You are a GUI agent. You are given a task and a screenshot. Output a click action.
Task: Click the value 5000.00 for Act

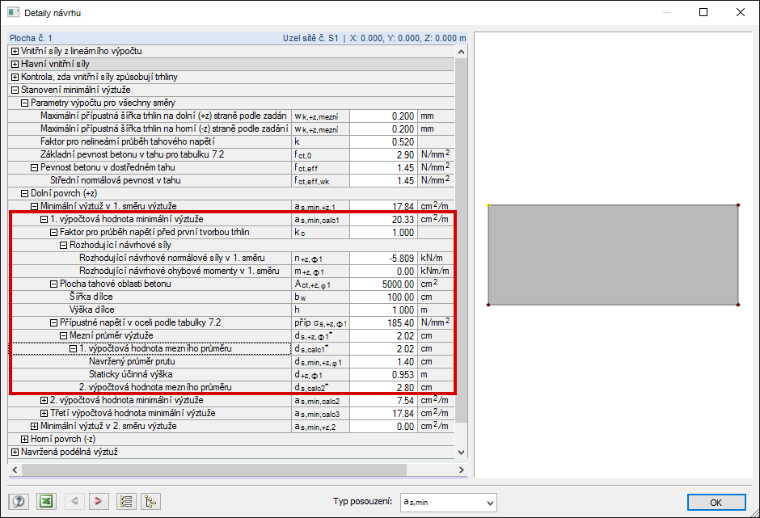398,284
